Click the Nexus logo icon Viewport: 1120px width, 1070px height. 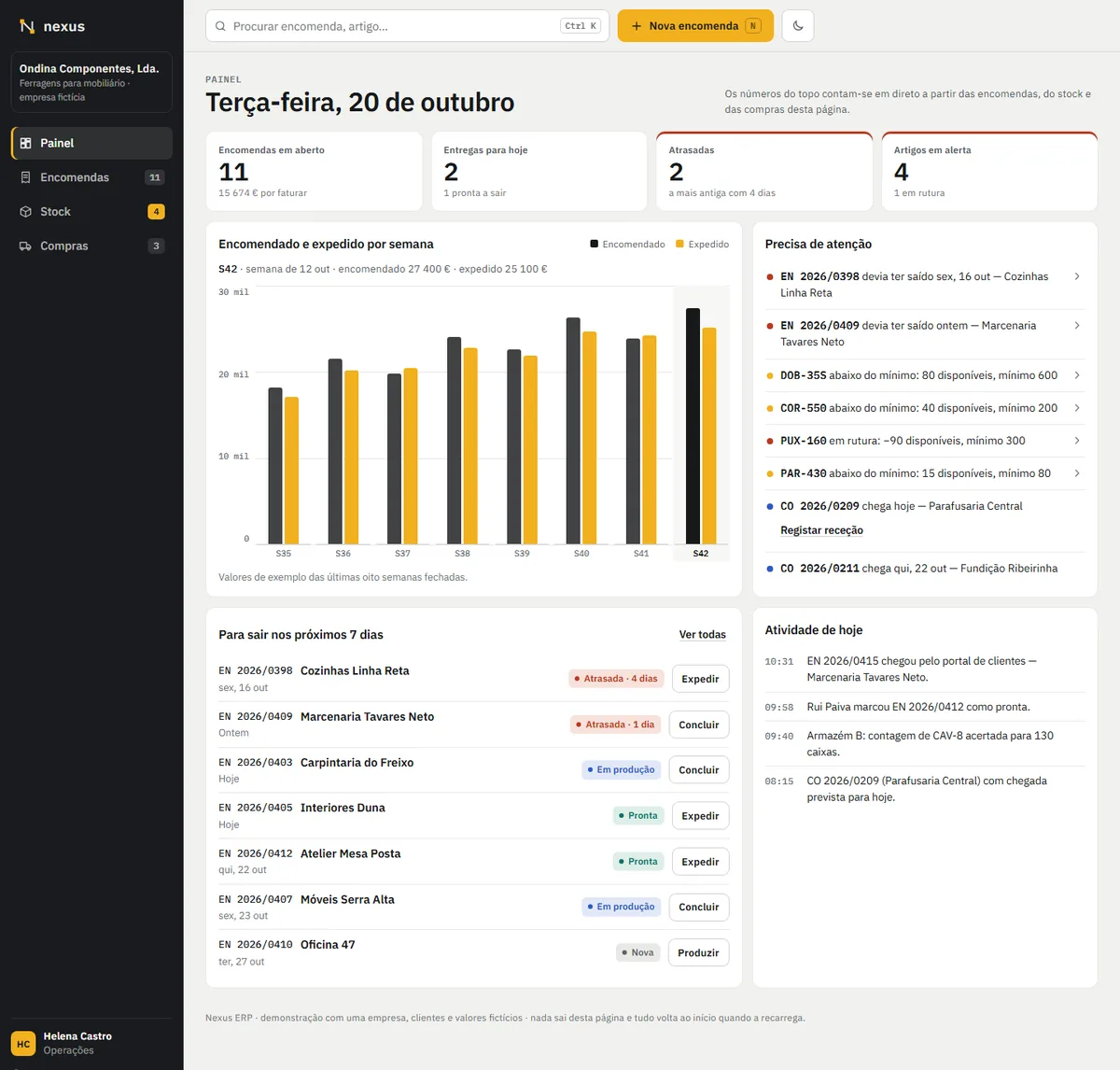(27, 26)
